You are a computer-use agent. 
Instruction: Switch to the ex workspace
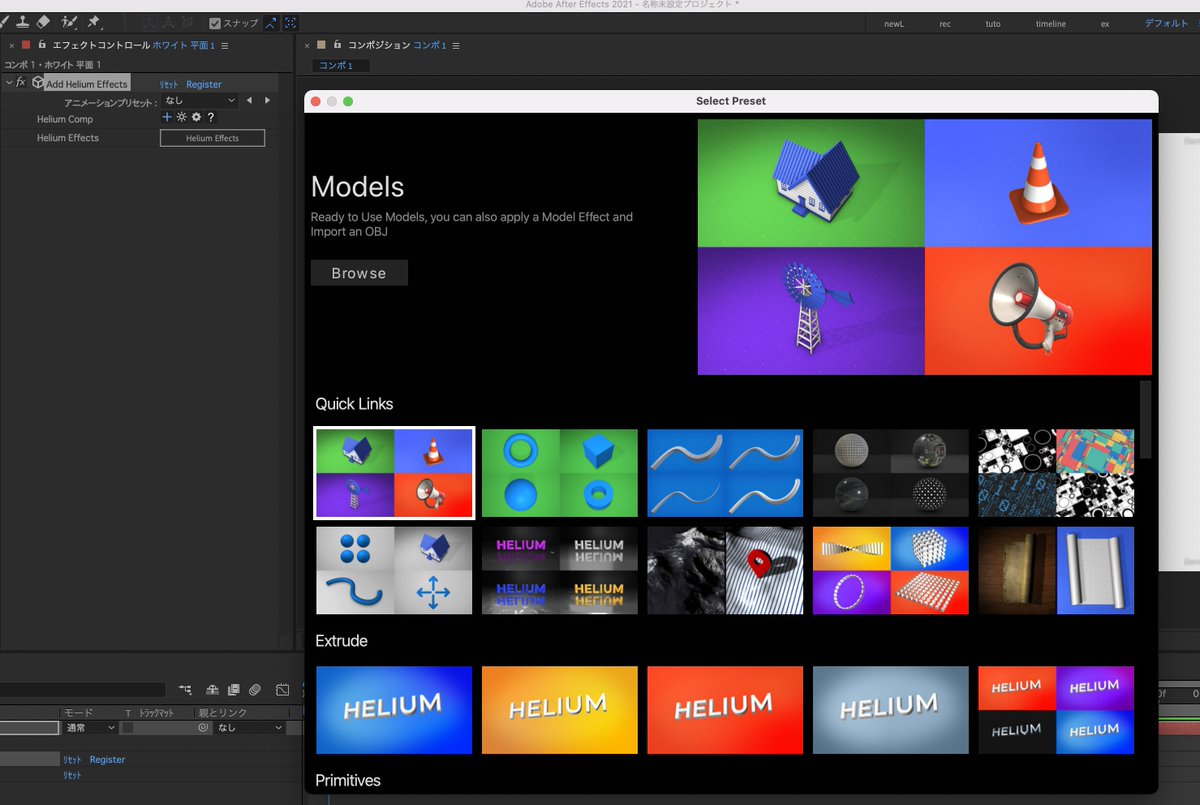tap(1105, 23)
